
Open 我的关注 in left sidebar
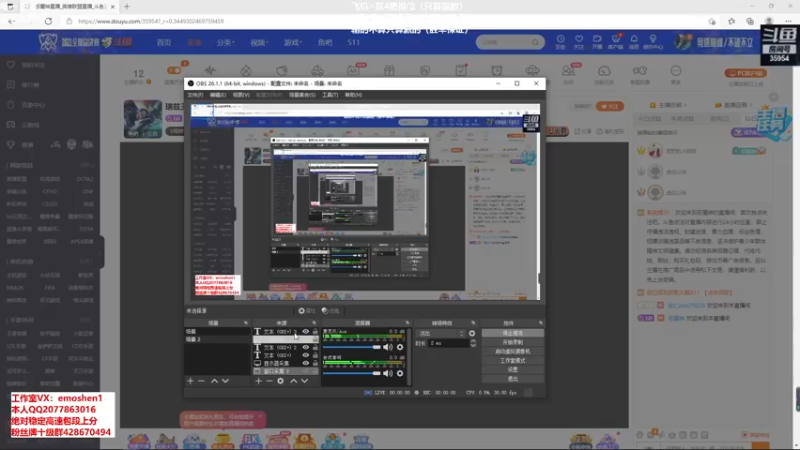[x=33, y=65]
